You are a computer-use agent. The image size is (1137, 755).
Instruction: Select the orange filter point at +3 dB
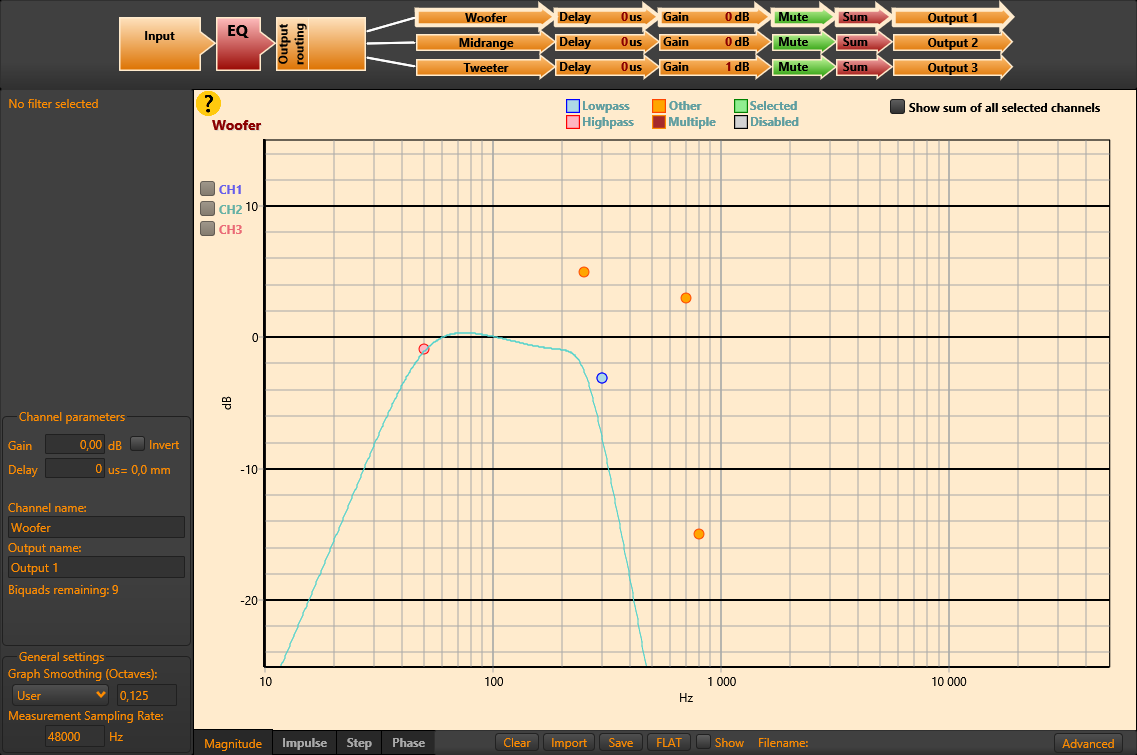[686, 298]
